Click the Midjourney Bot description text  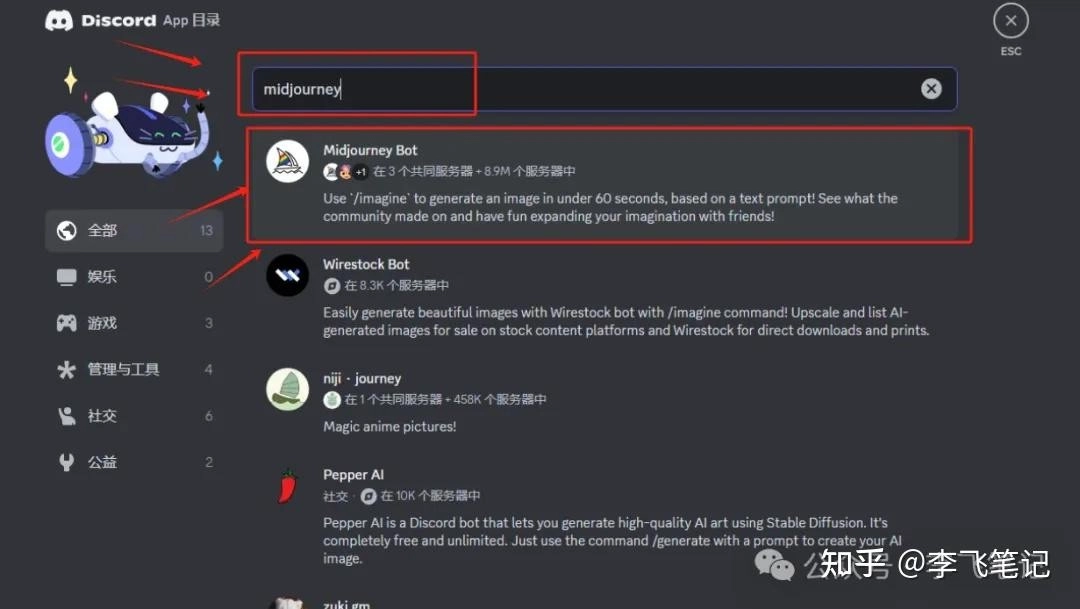click(610, 207)
